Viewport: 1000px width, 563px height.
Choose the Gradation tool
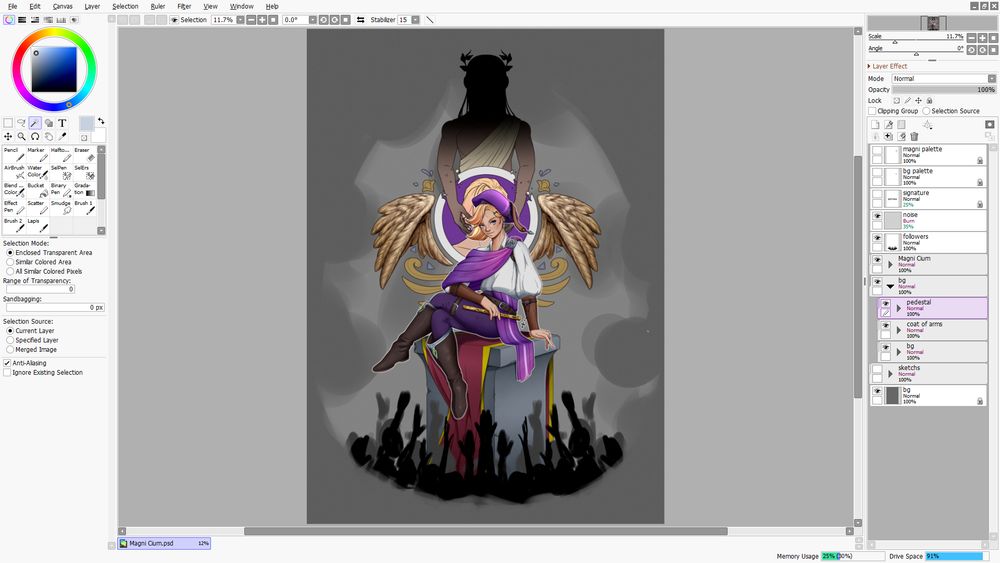click(84, 190)
